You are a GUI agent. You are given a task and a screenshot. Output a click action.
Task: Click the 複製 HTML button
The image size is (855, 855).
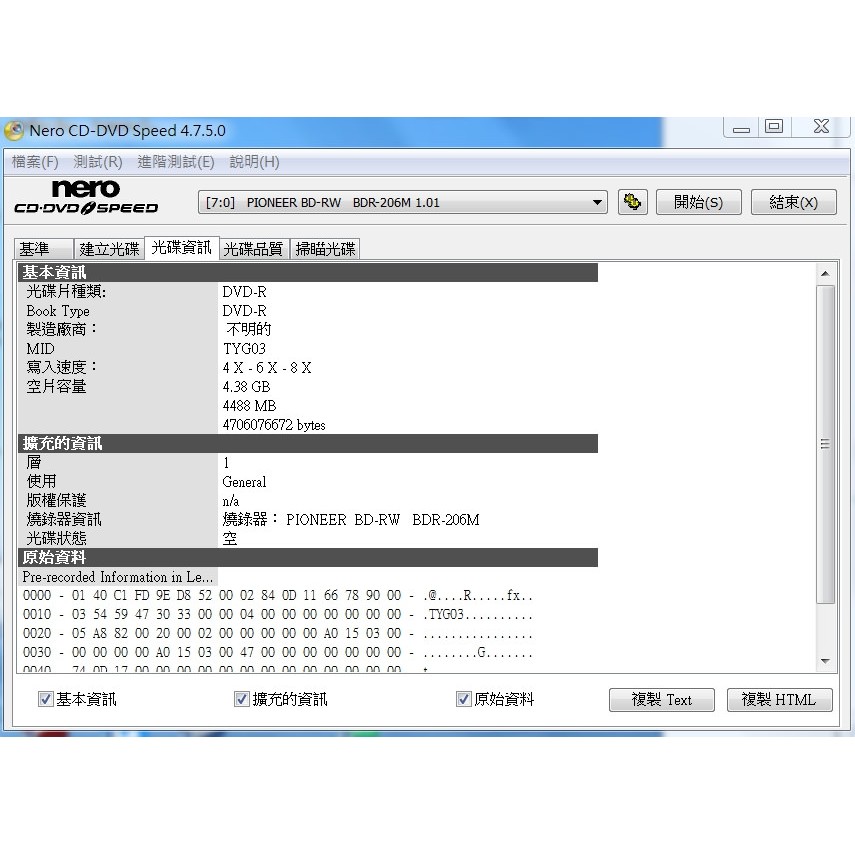click(x=779, y=700)
